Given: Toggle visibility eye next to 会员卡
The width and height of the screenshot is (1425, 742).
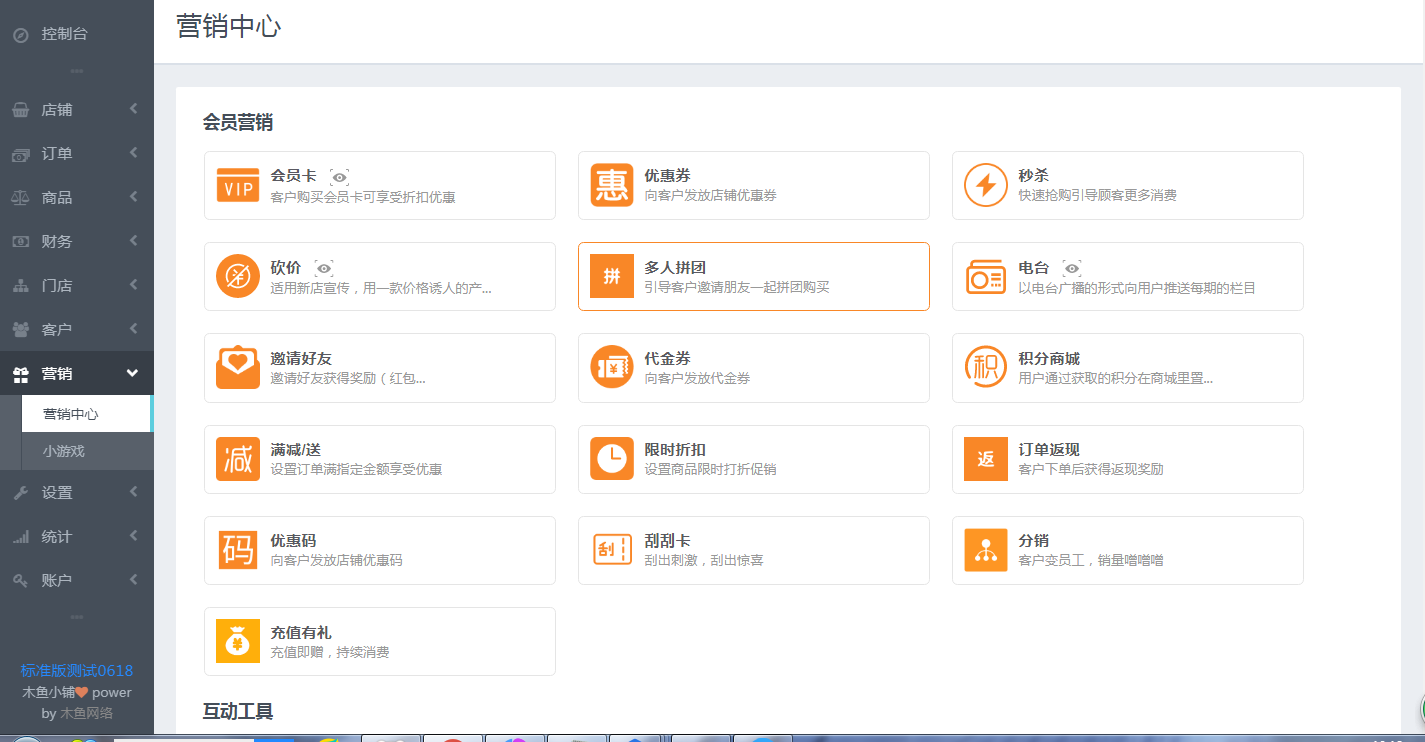Looking at the screenshot, I should [x=339, y=177].
